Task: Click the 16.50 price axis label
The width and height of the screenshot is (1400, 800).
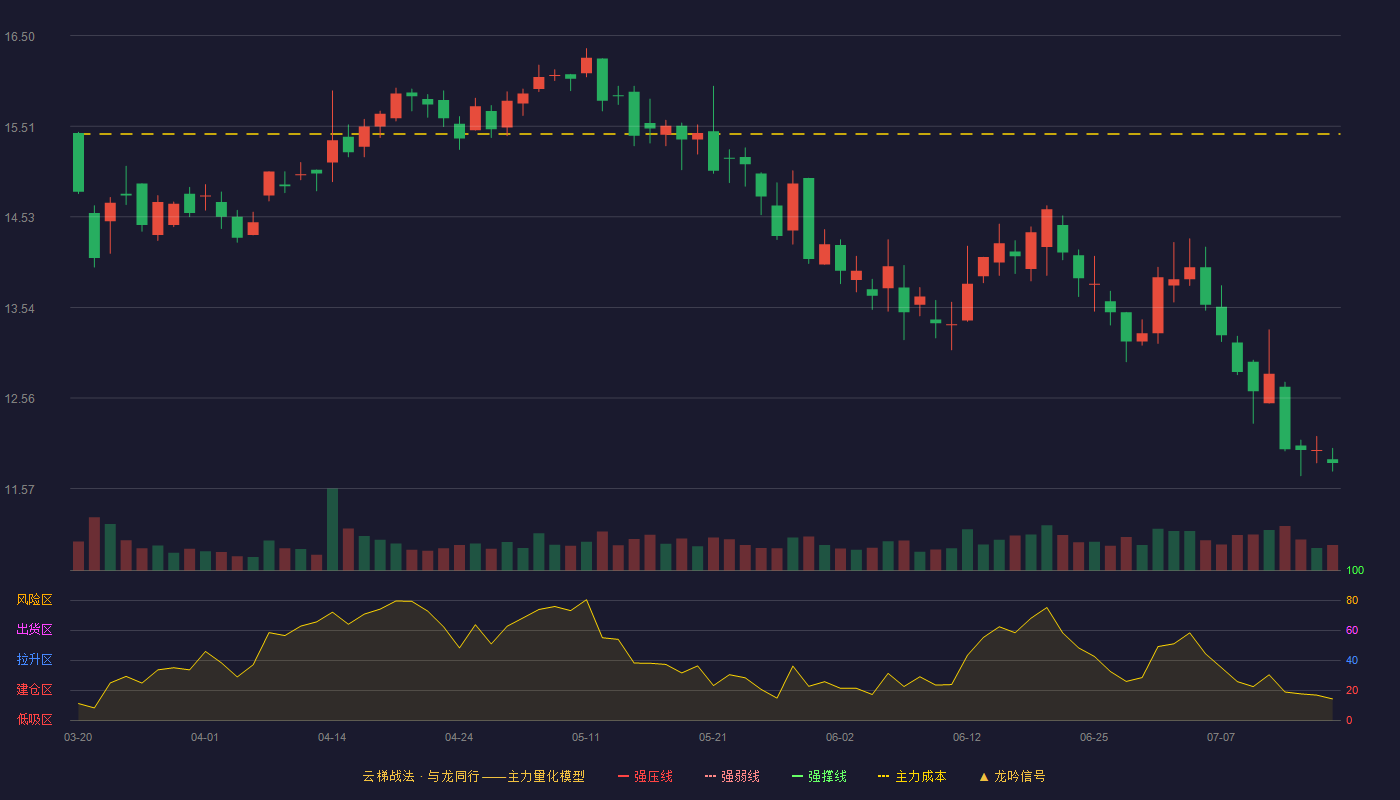Action: [19, 37]
